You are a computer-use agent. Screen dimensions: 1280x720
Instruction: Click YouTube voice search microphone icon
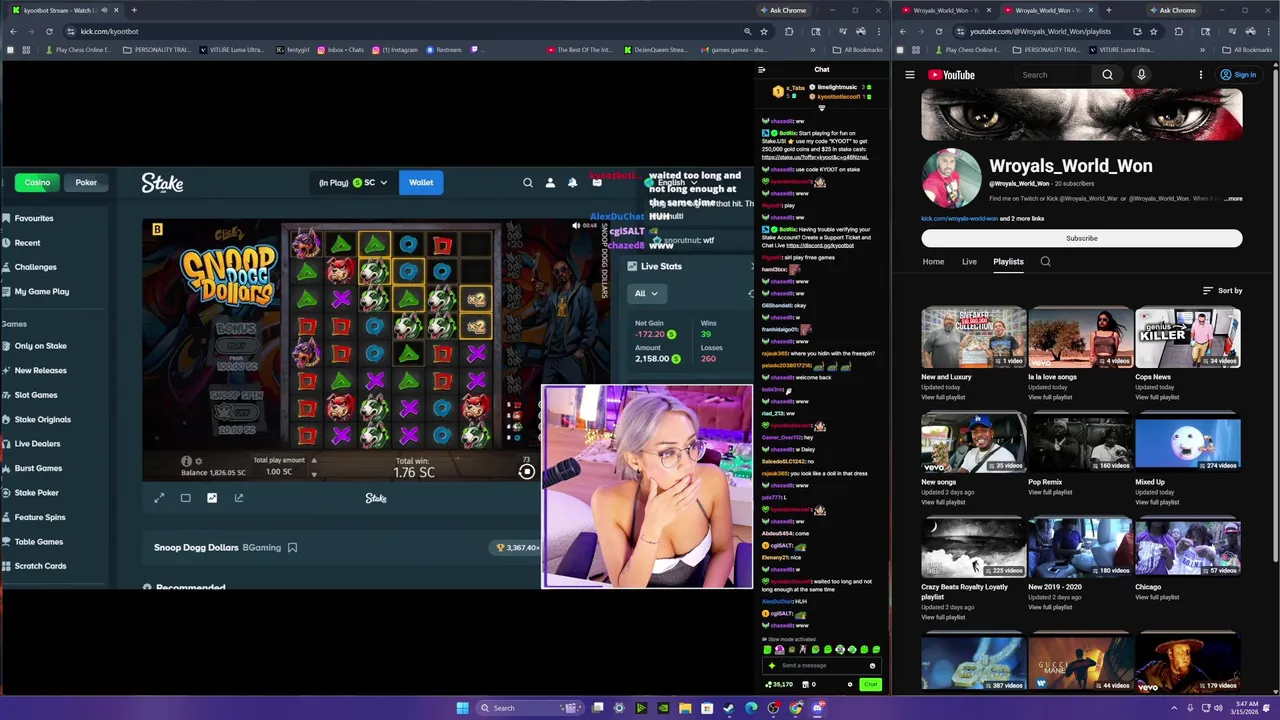[x=1141, y=75]
